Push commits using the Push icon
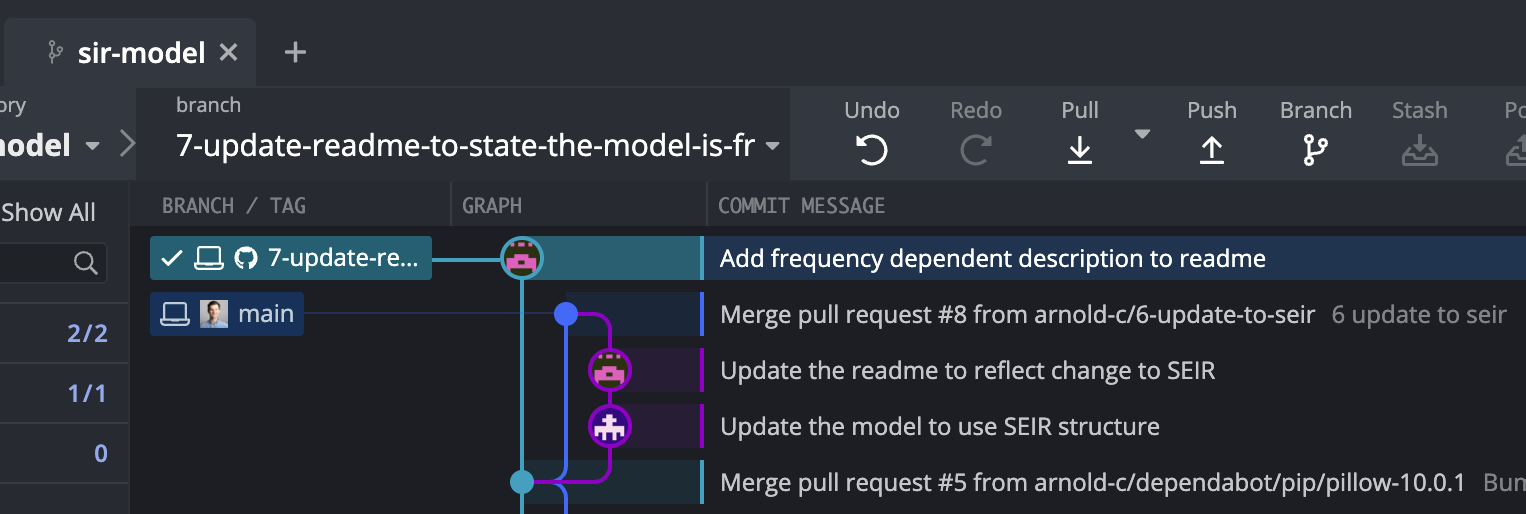1526x514 pixels. click(1211, 150)
